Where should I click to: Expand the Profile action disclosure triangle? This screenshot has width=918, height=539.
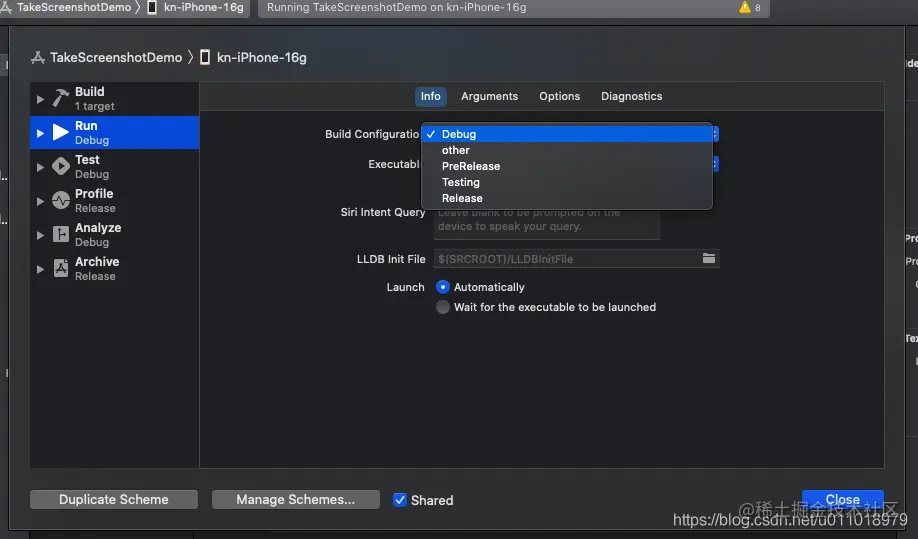40,201
